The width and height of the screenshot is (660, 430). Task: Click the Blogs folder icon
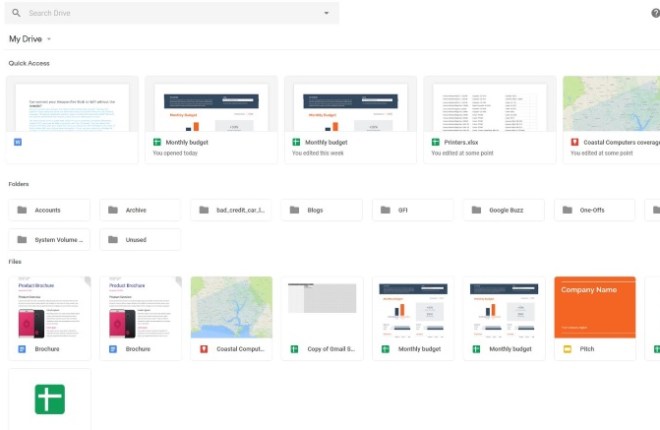point(295,210)
